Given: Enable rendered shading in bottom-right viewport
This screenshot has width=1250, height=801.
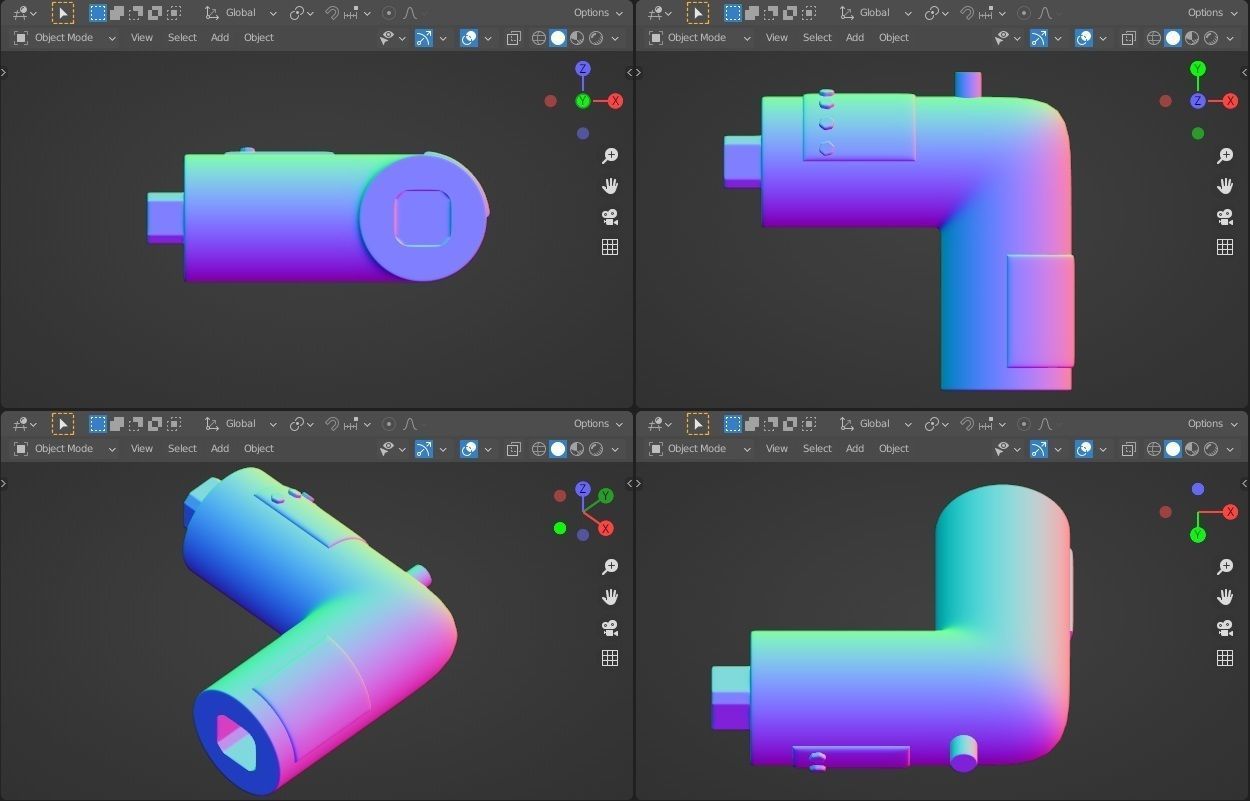Looking at the screenshot, I should coord(1211,449).
